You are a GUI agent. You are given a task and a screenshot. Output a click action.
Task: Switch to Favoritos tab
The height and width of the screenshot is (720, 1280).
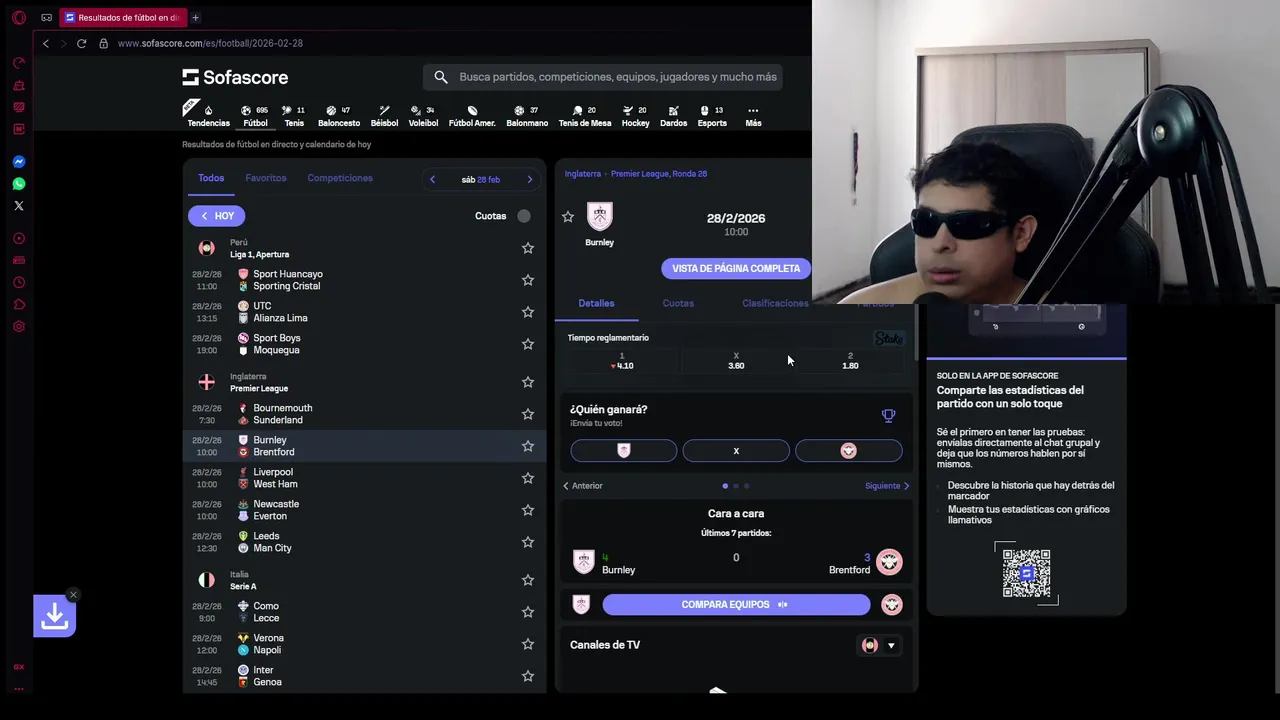coord(266,178)
